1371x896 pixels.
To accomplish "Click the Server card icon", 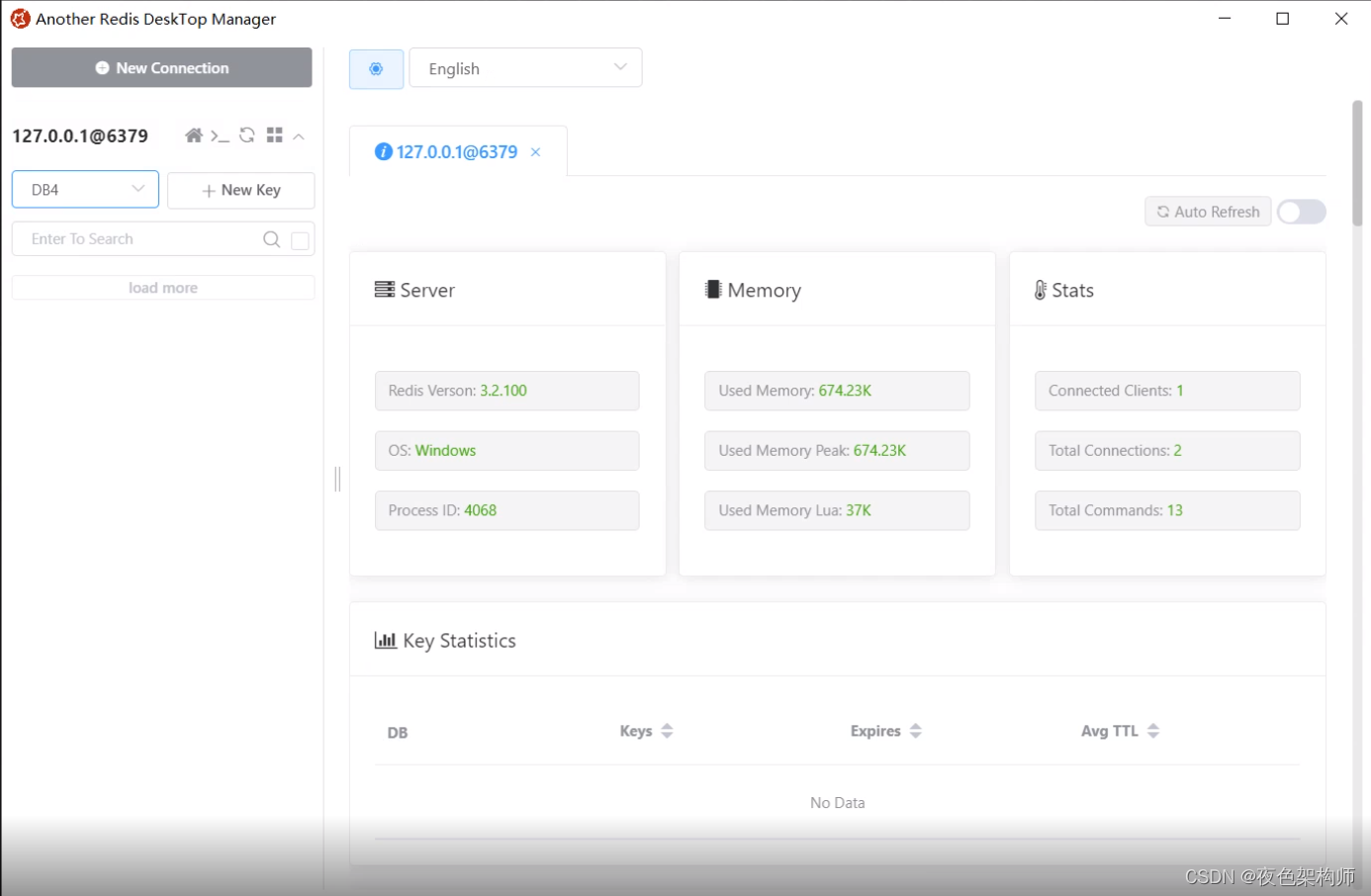I will (x=385, y=289).
